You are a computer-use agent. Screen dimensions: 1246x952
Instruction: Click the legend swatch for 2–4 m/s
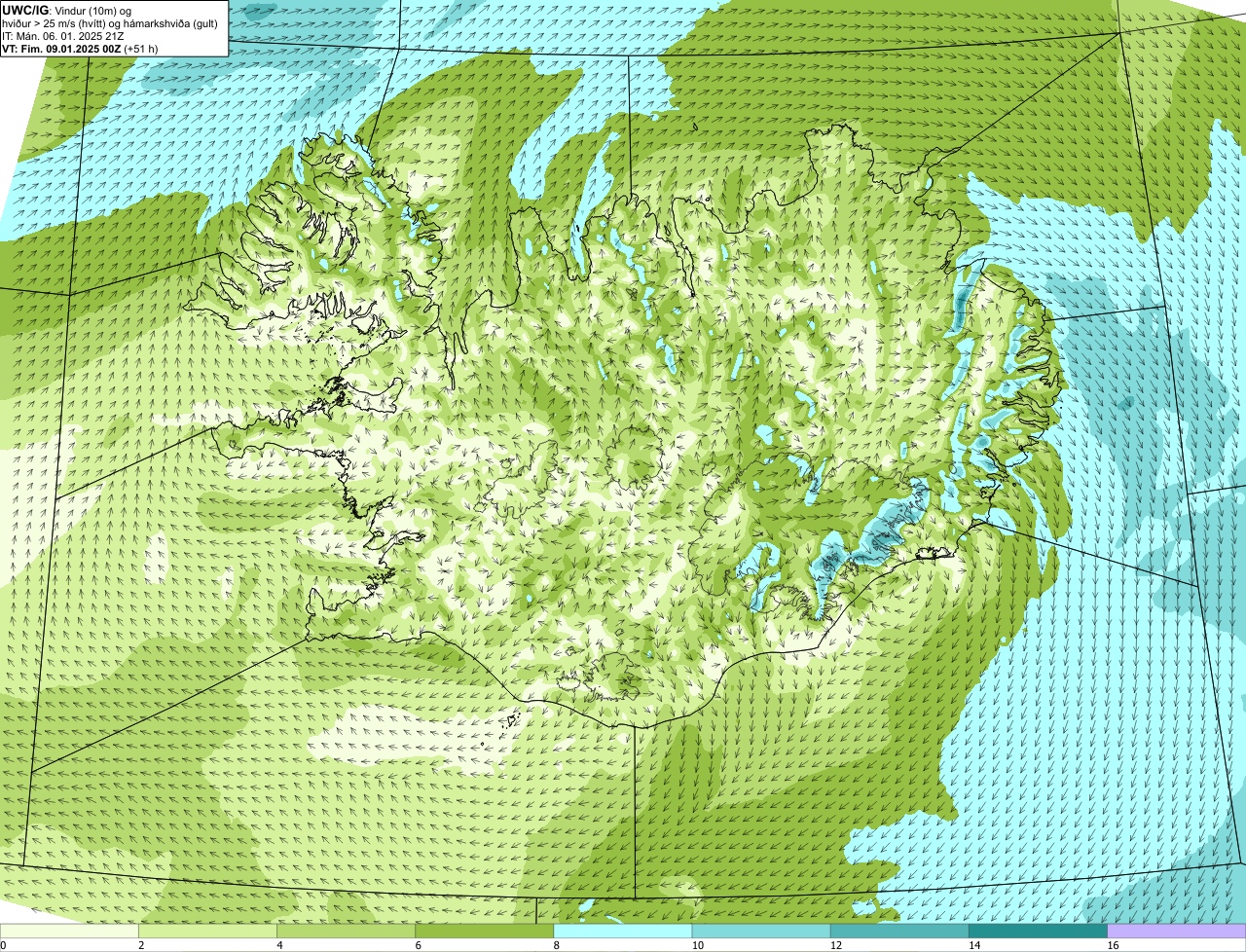coord(208,931)
